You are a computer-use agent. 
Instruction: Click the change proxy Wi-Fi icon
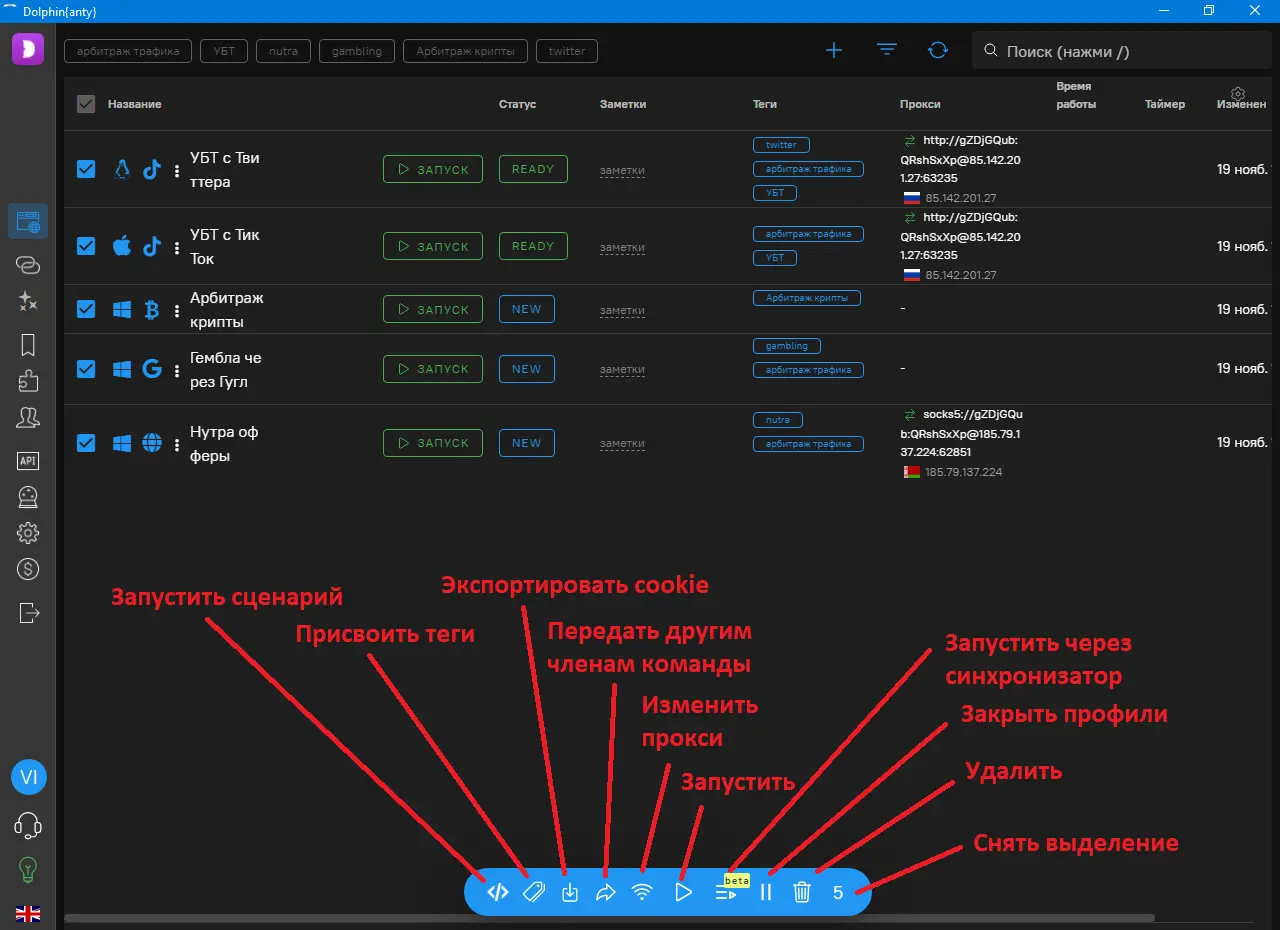click(643, 893)
